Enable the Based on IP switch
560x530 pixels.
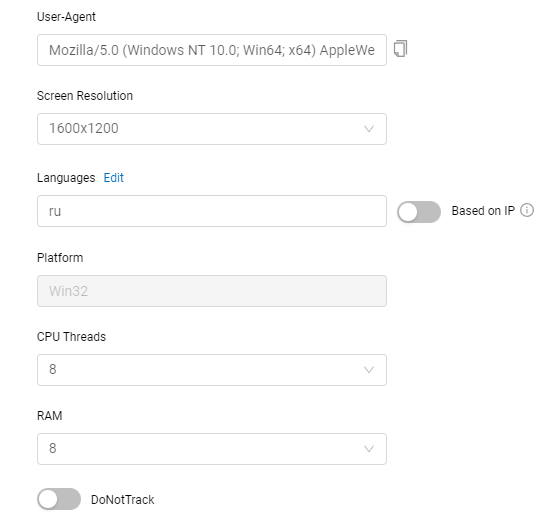click(419, 212)
